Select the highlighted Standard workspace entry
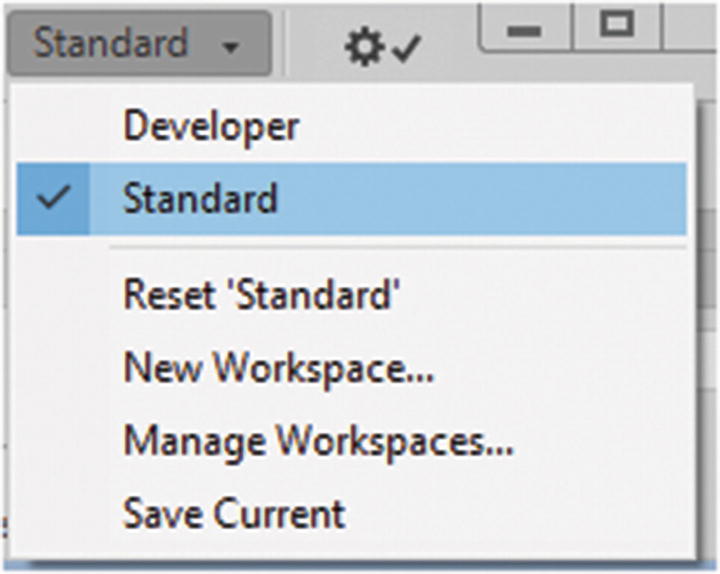 click(200, 199)
